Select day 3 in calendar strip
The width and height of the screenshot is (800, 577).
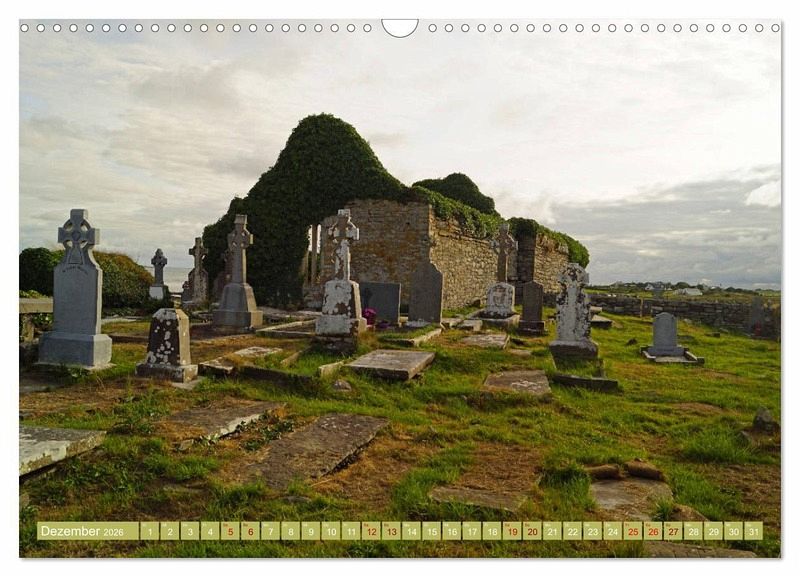190,531
